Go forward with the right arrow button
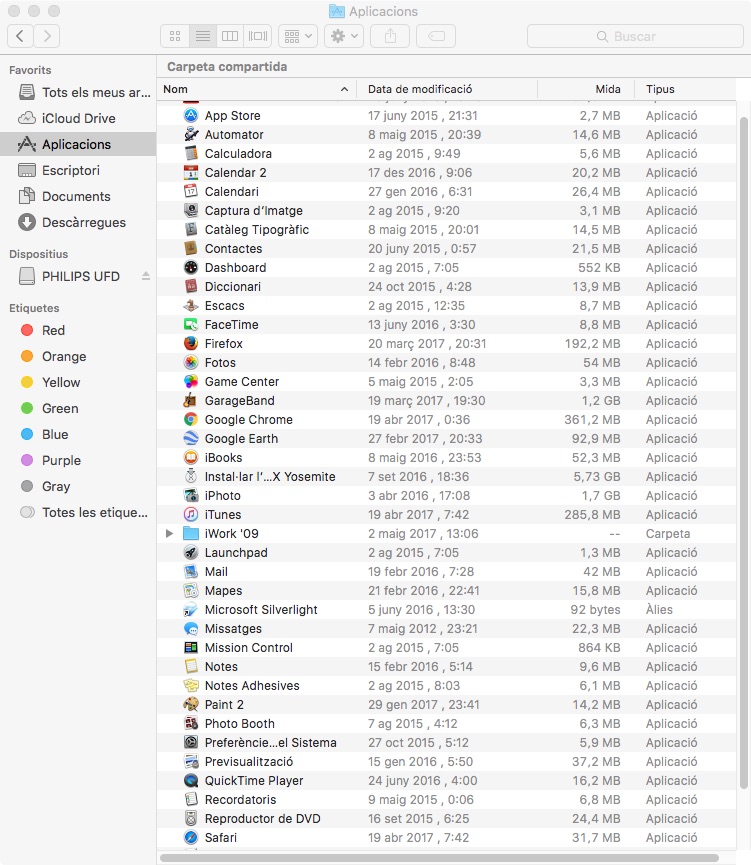 click(x=47, y=36)
